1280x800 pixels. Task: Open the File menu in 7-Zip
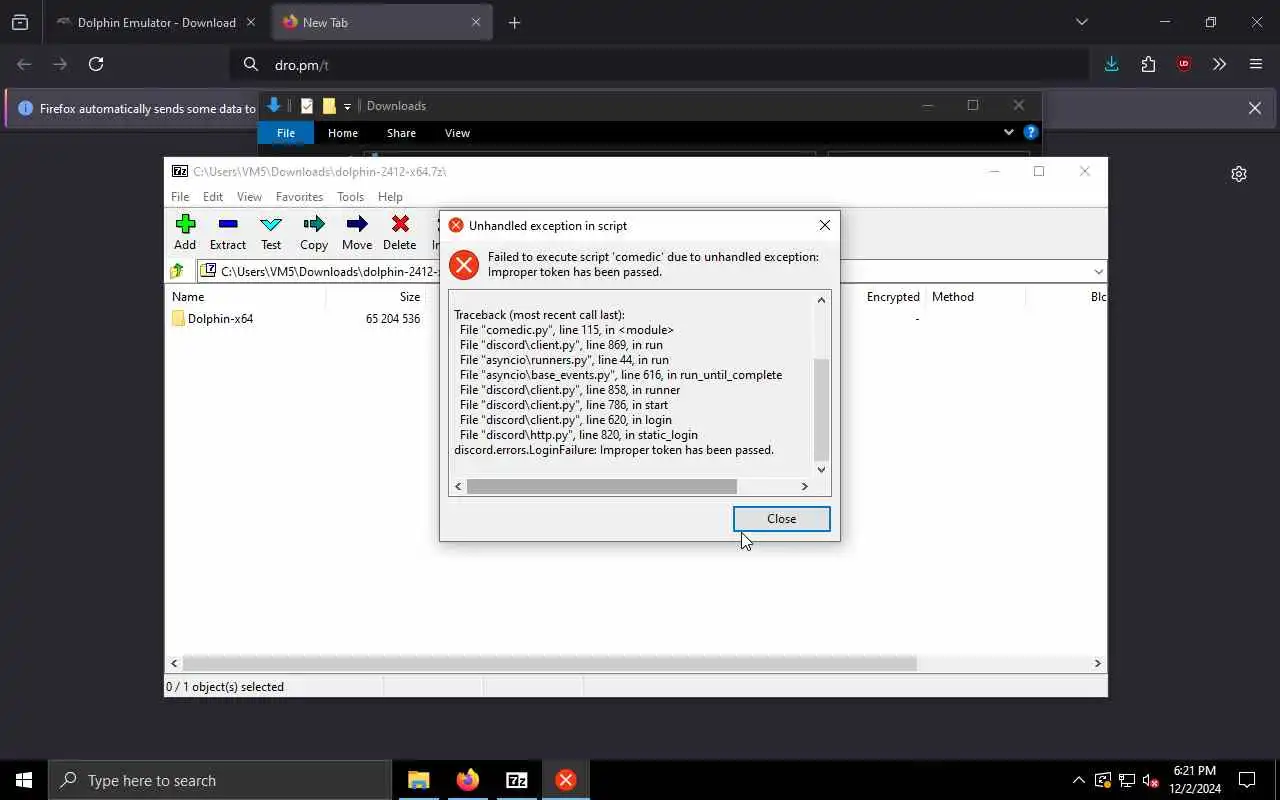coord(180,197)
